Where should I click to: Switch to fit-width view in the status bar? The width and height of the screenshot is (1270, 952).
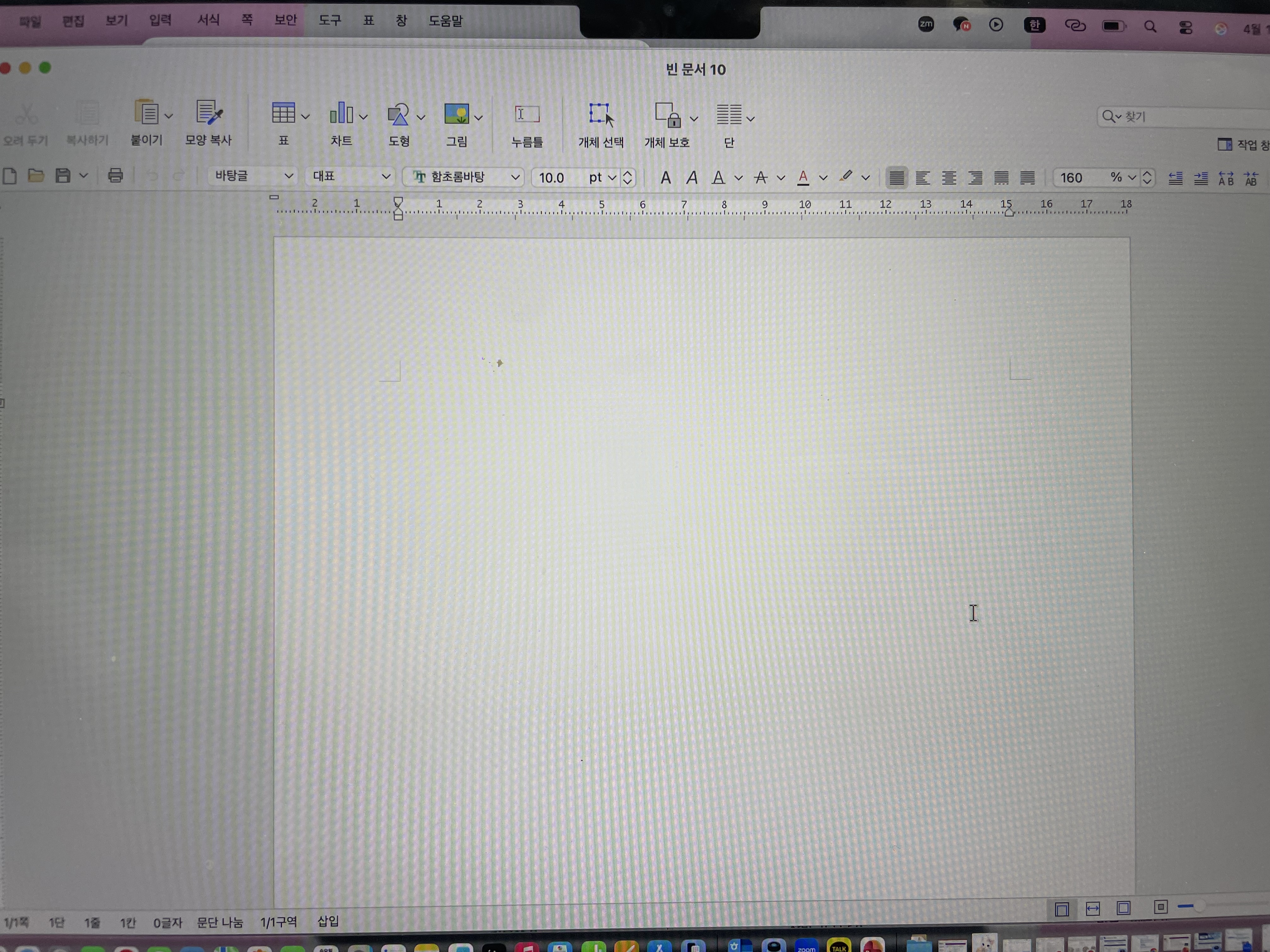(1093, 908)
